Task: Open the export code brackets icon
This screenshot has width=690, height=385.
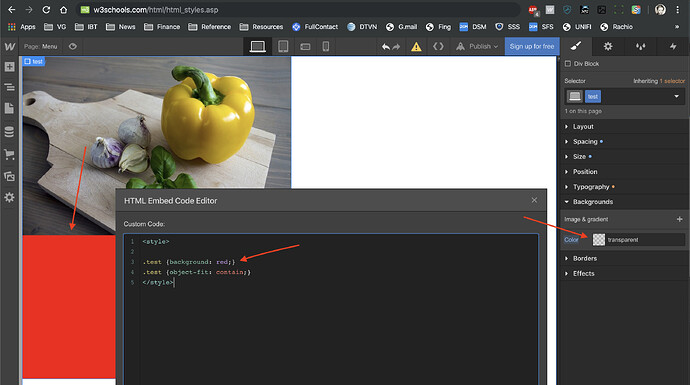Action: 438,46
